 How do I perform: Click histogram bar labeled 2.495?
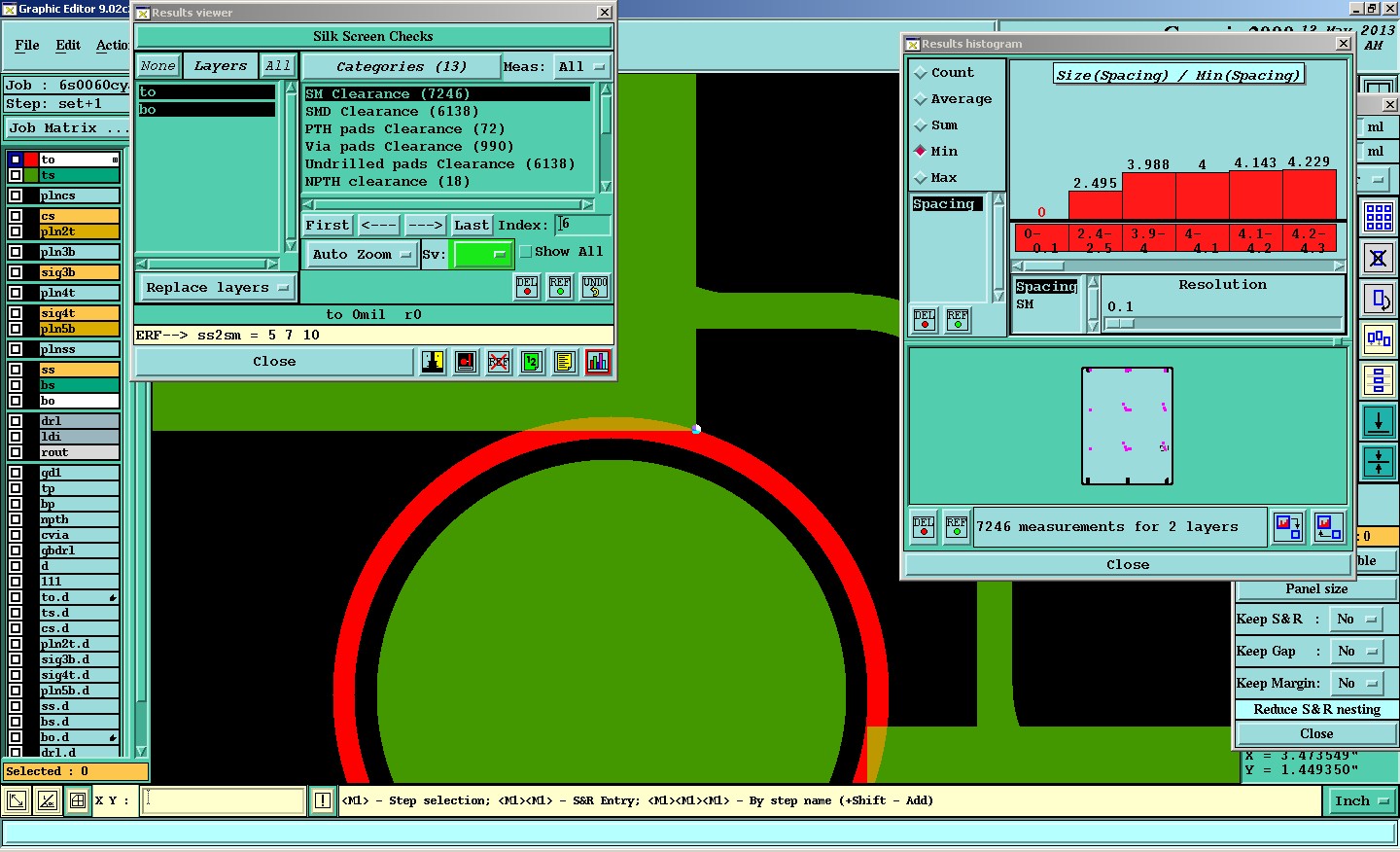coord(1096,204)
